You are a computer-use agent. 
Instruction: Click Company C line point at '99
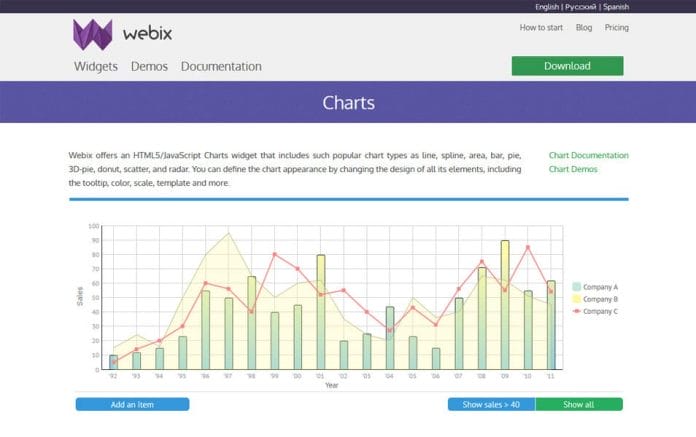coord(274,254)
